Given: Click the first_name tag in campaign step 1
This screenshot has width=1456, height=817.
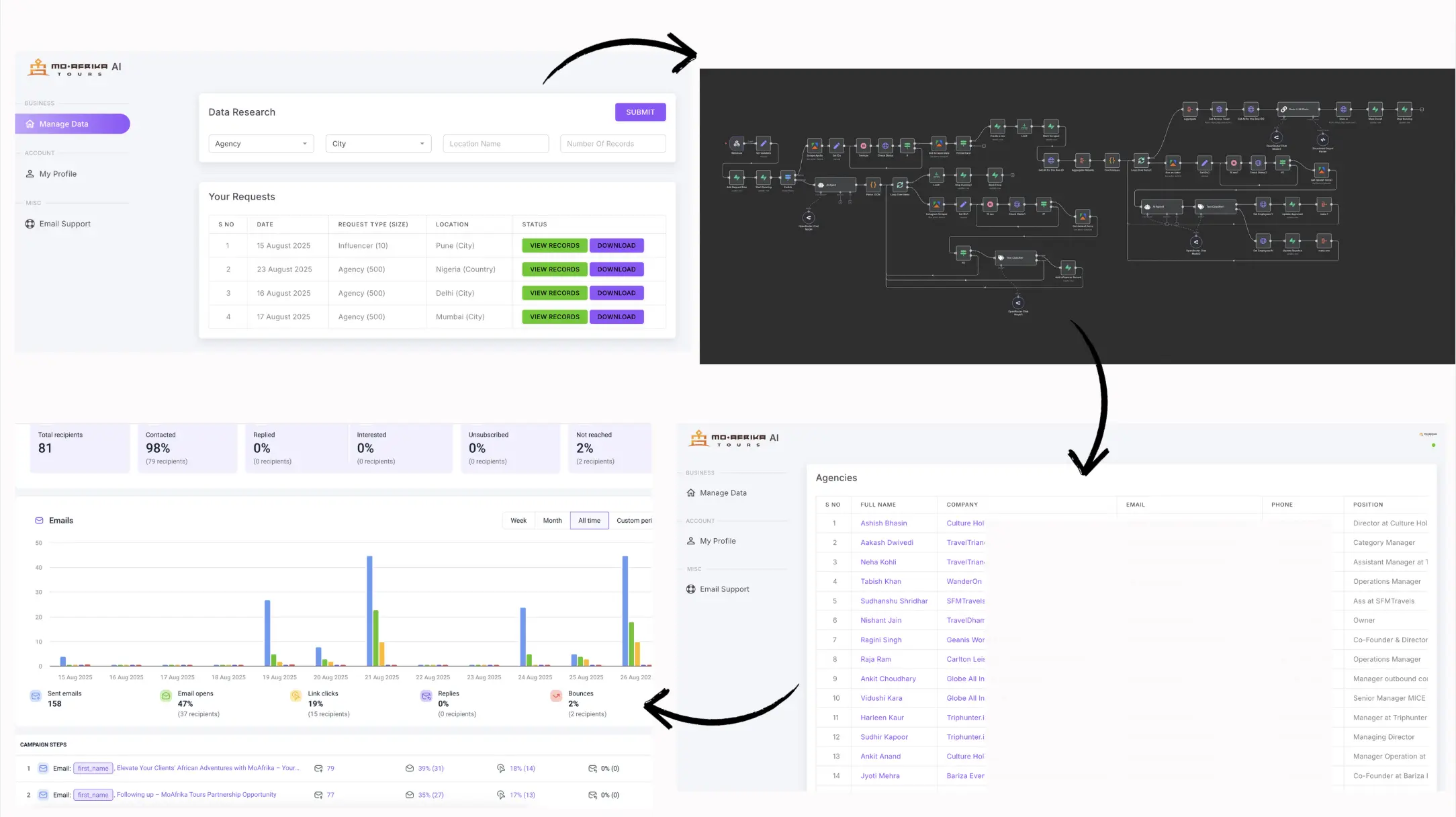Looking at the screenshot, I should coord(93,769).
